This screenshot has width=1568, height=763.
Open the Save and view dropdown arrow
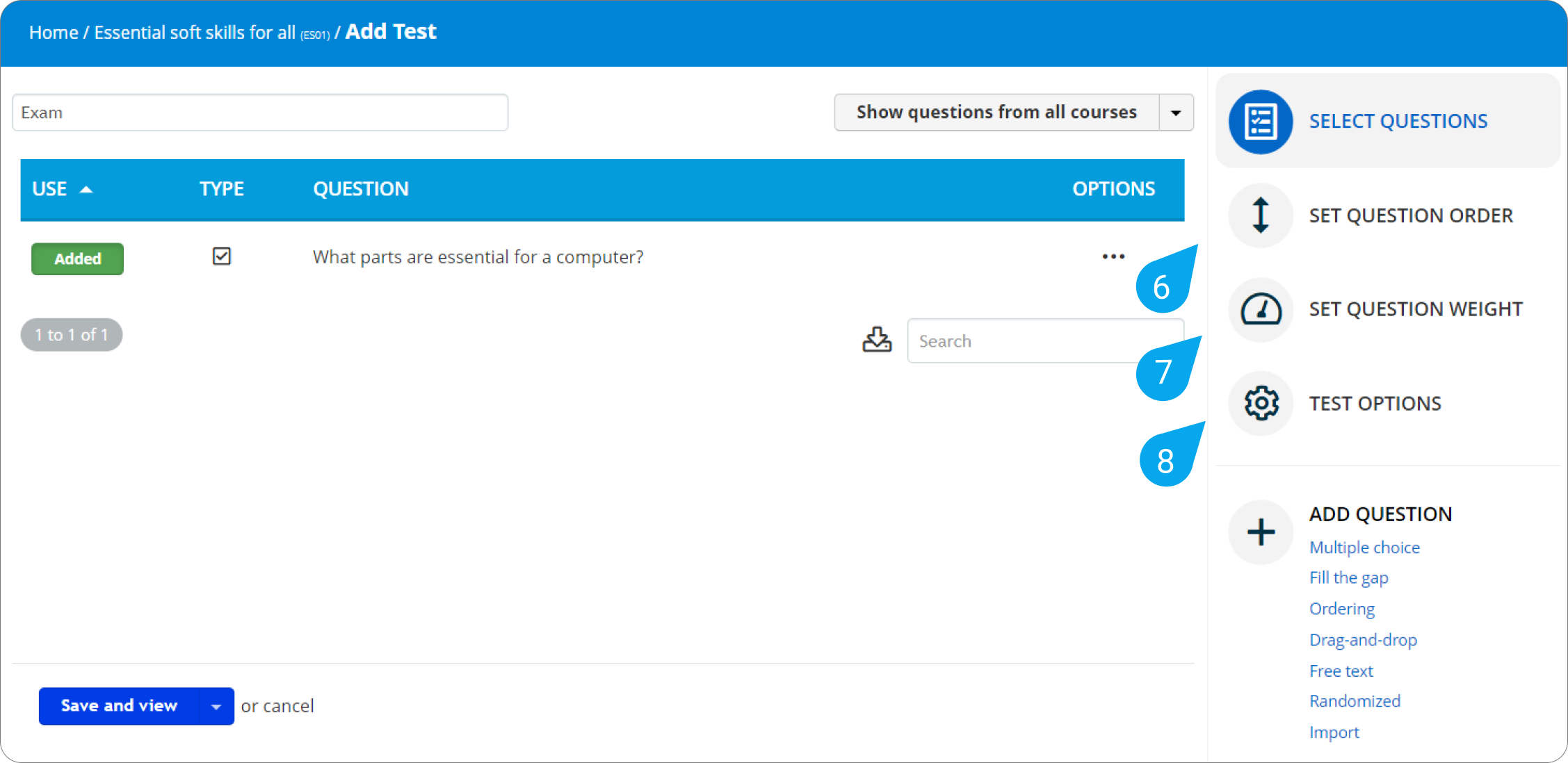coord(215,705)
